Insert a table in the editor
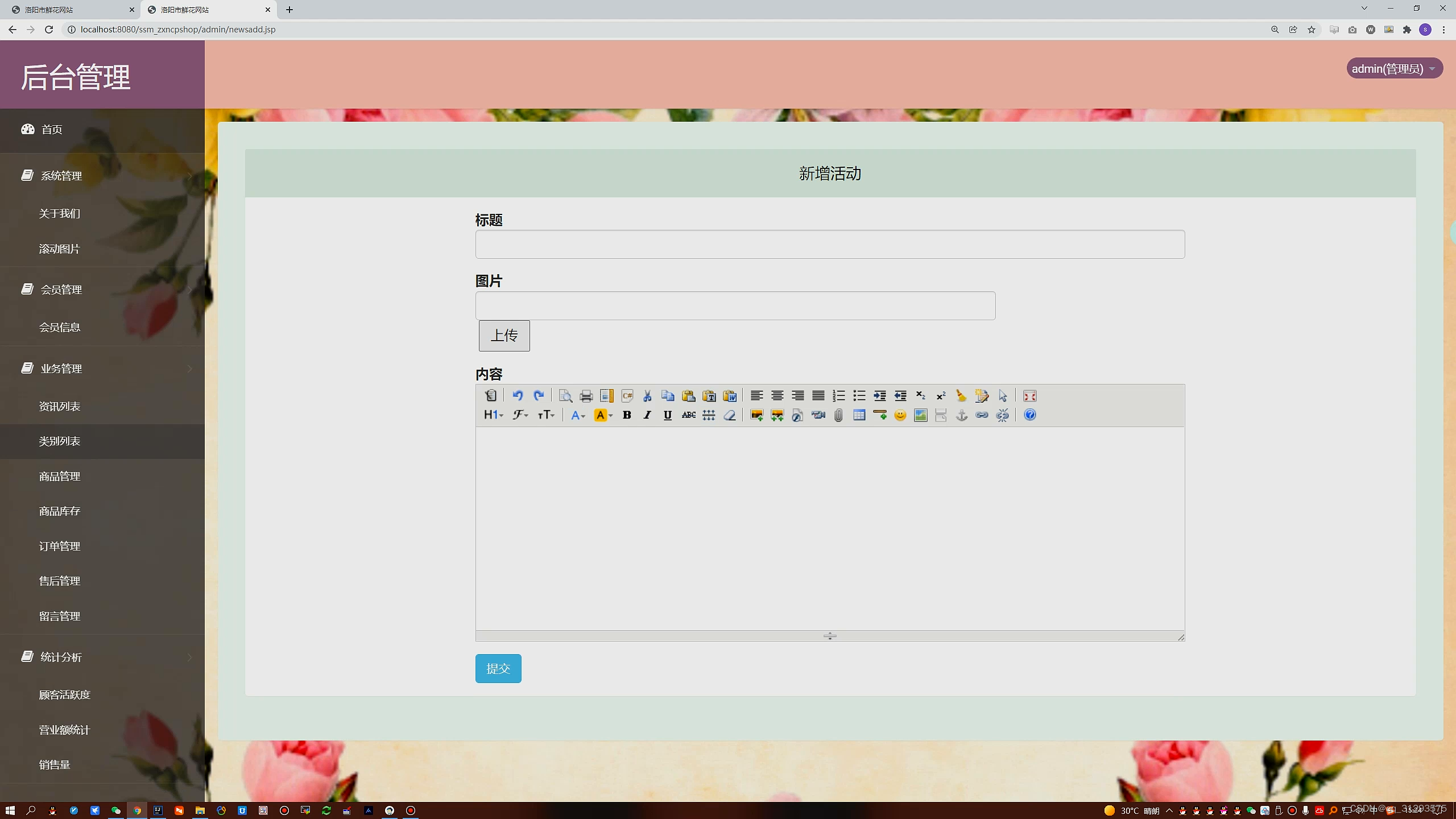The image size is (1456, 819). pyautogui.click(x=859, y=415)
